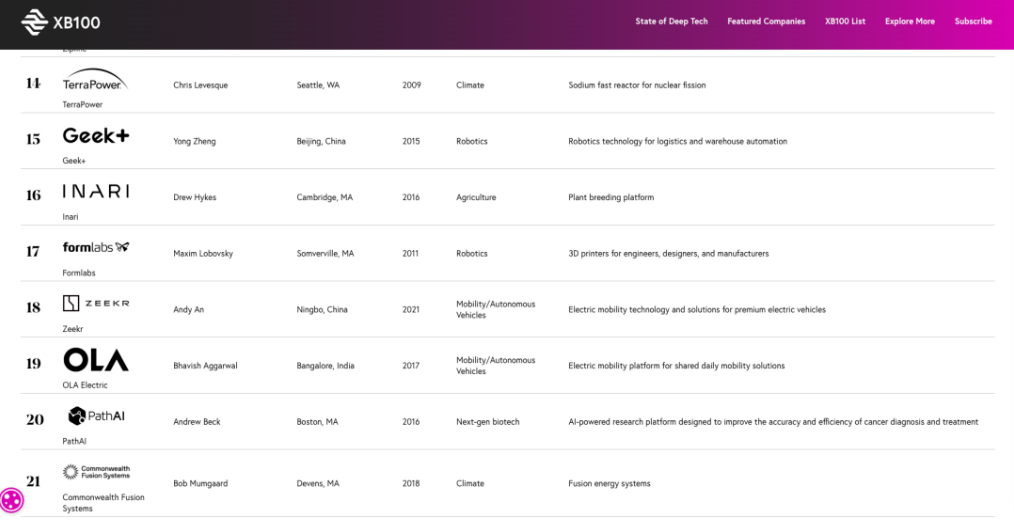Click the TerraPower company logo
The height and width of the screenshot is (520, 1014).
tap(95, 80)
